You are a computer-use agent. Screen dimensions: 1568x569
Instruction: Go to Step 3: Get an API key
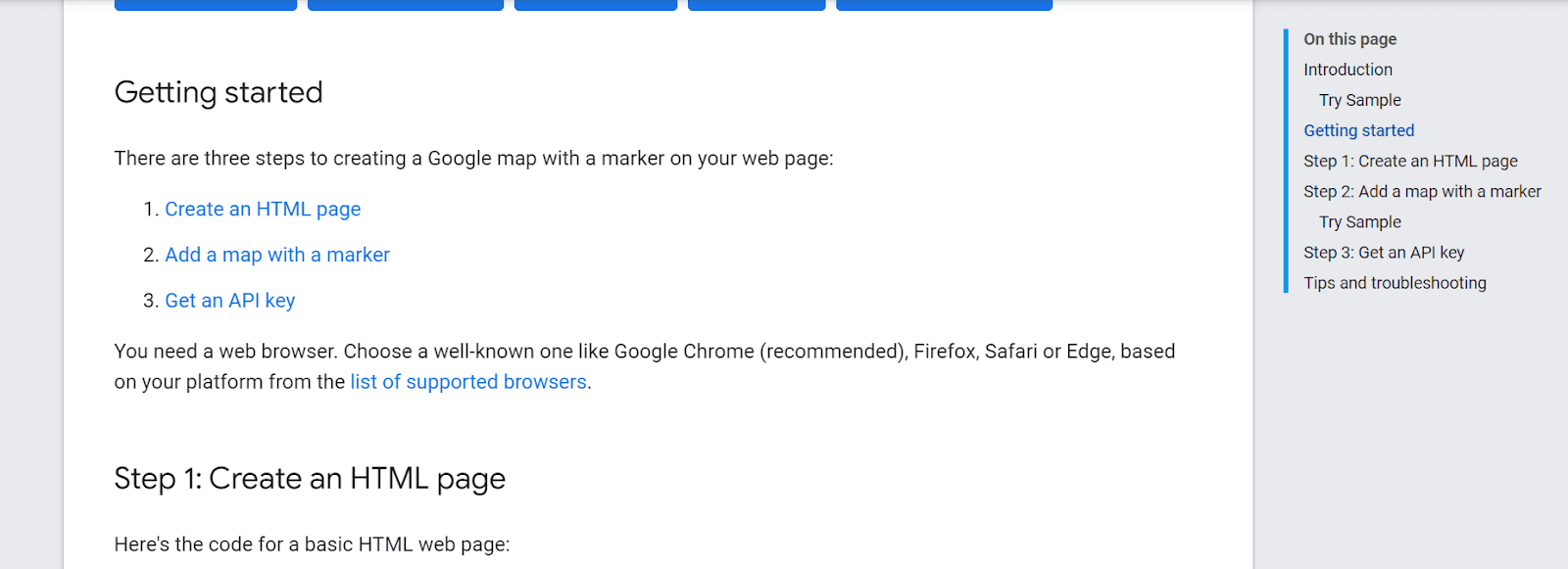1384,252
